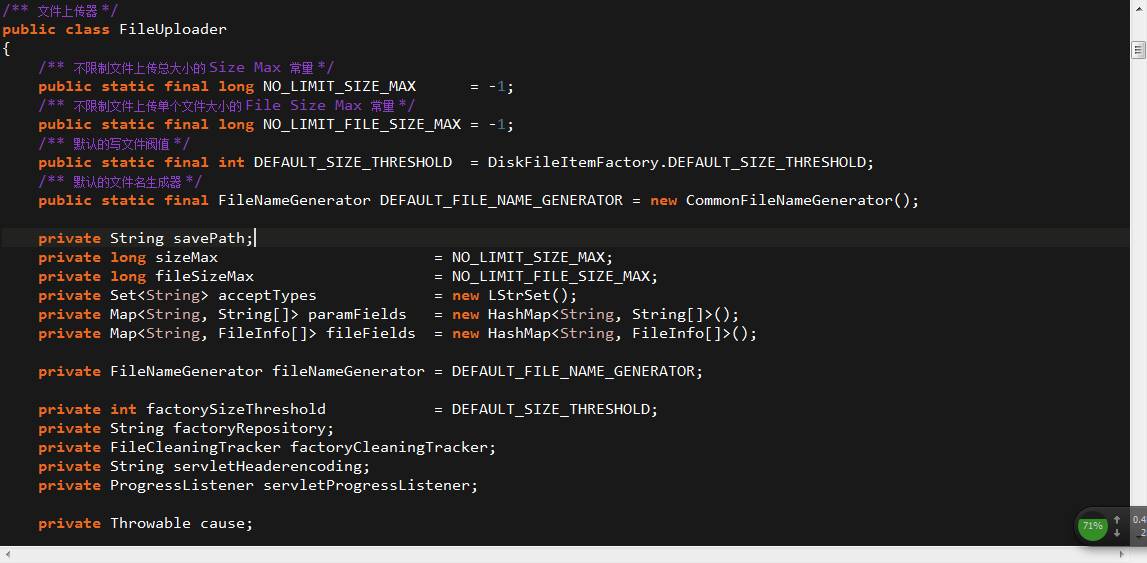Click DiskFileItemFactory.DEFAULT_SIZE_THRESHOLD in the constant declaration
Image resolution: width=1147 pixels, height=563 pixels.
click(x=676, y=162)
